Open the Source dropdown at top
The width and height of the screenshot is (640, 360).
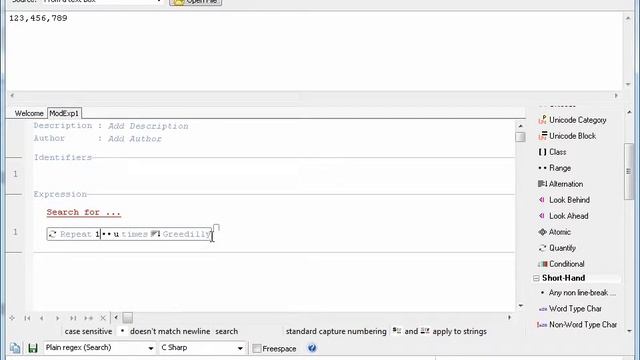[x=159, y=2]
